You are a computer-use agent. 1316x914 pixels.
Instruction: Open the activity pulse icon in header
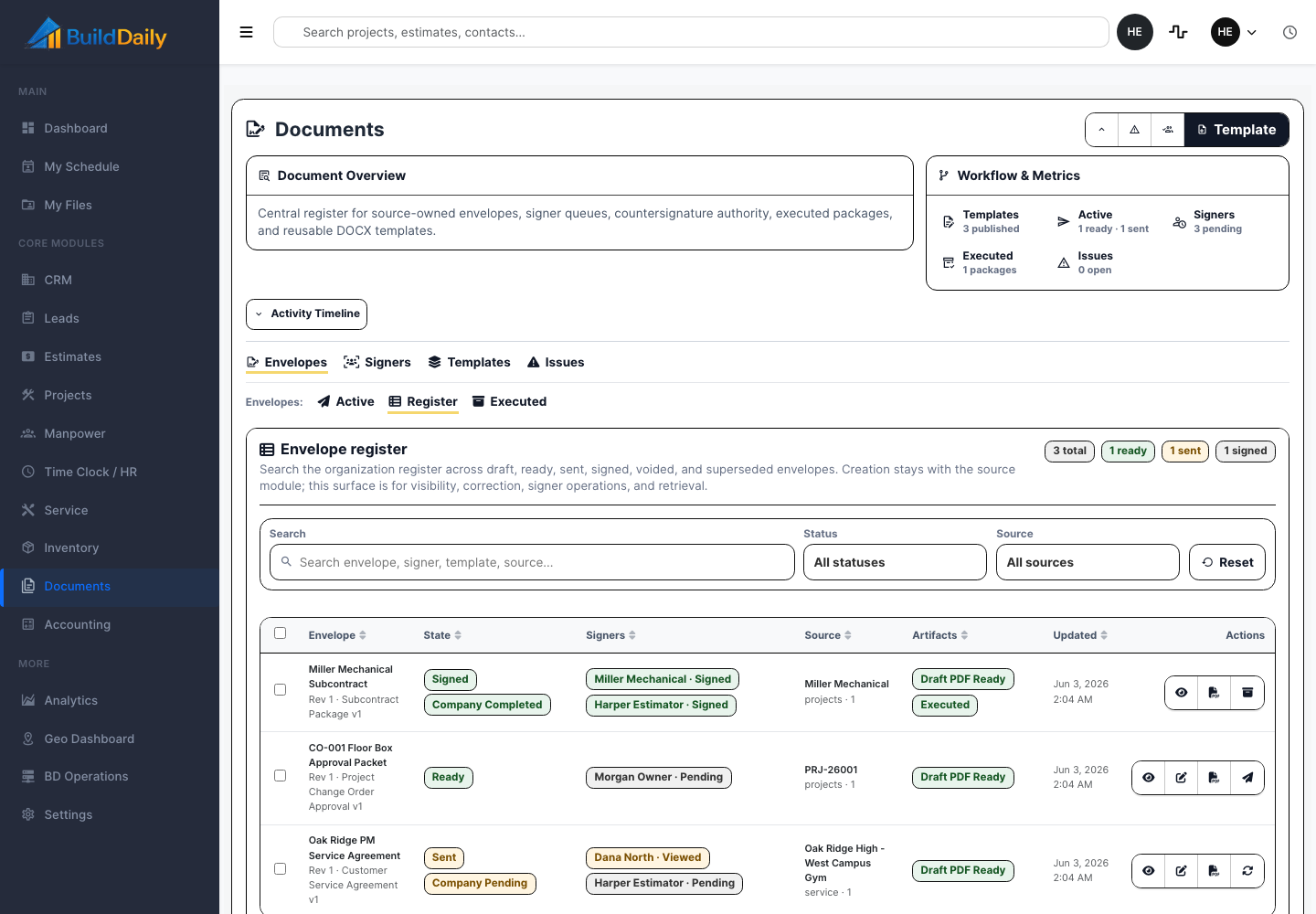(x=1179, y=32)
